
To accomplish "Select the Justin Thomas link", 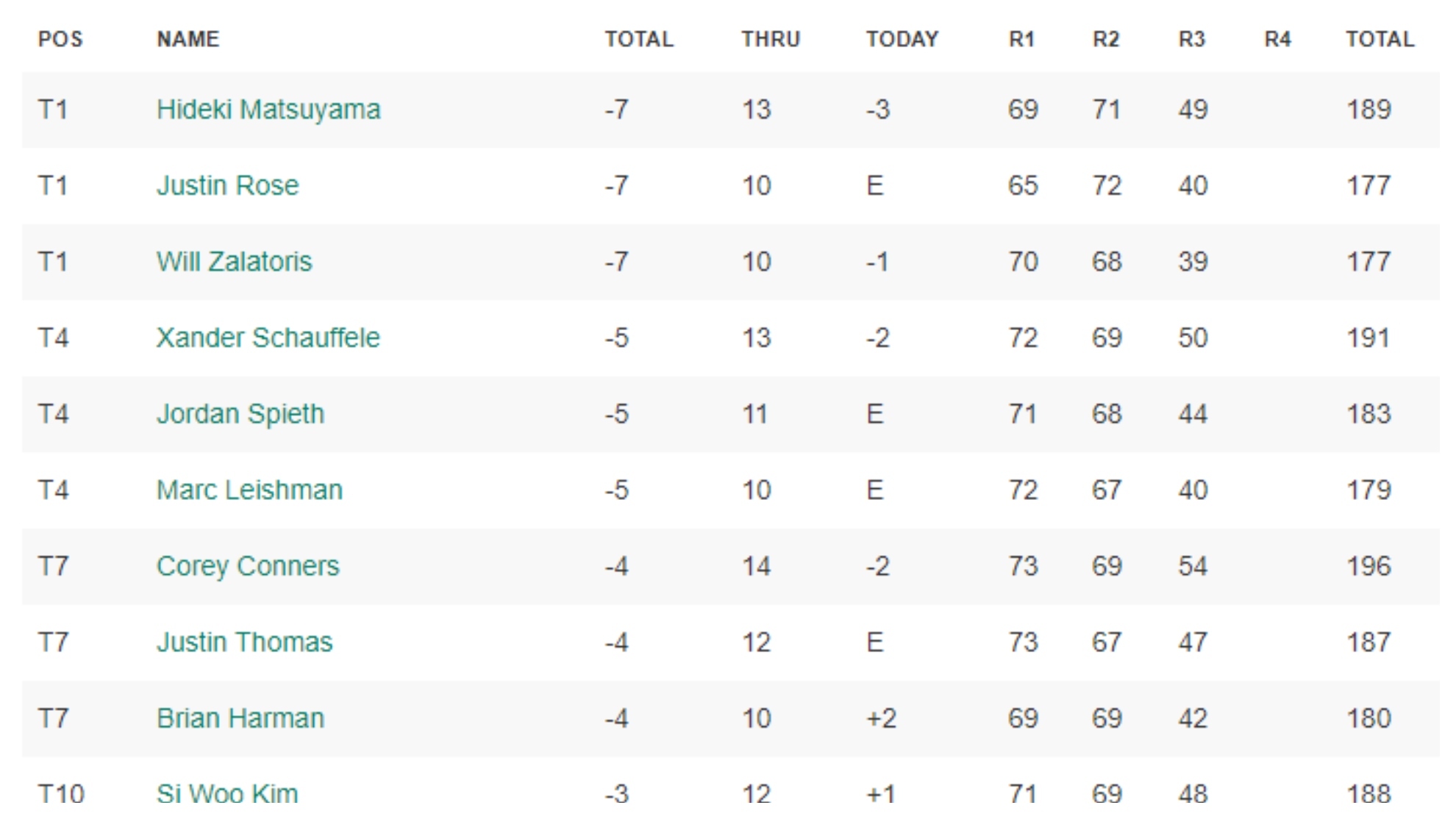I will point(244,642).
